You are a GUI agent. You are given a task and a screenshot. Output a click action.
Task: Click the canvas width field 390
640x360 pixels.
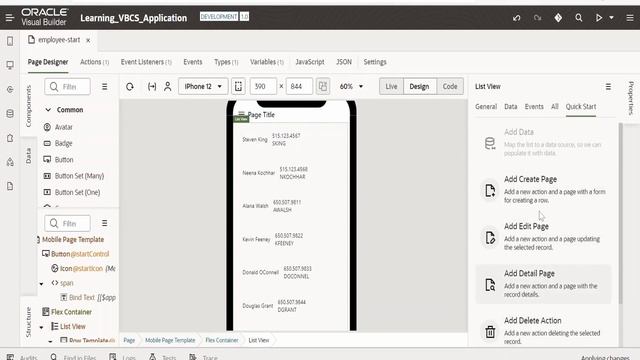[x=263, y=87]
